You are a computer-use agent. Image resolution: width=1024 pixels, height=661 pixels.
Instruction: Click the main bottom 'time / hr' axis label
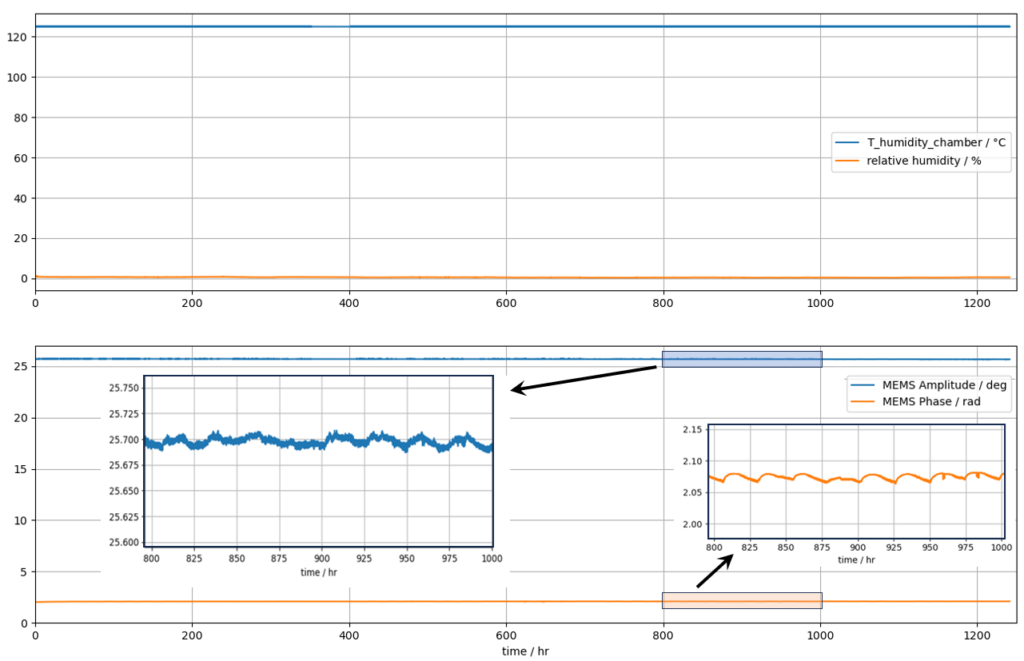pyautogui.click(x=525, y=651)
